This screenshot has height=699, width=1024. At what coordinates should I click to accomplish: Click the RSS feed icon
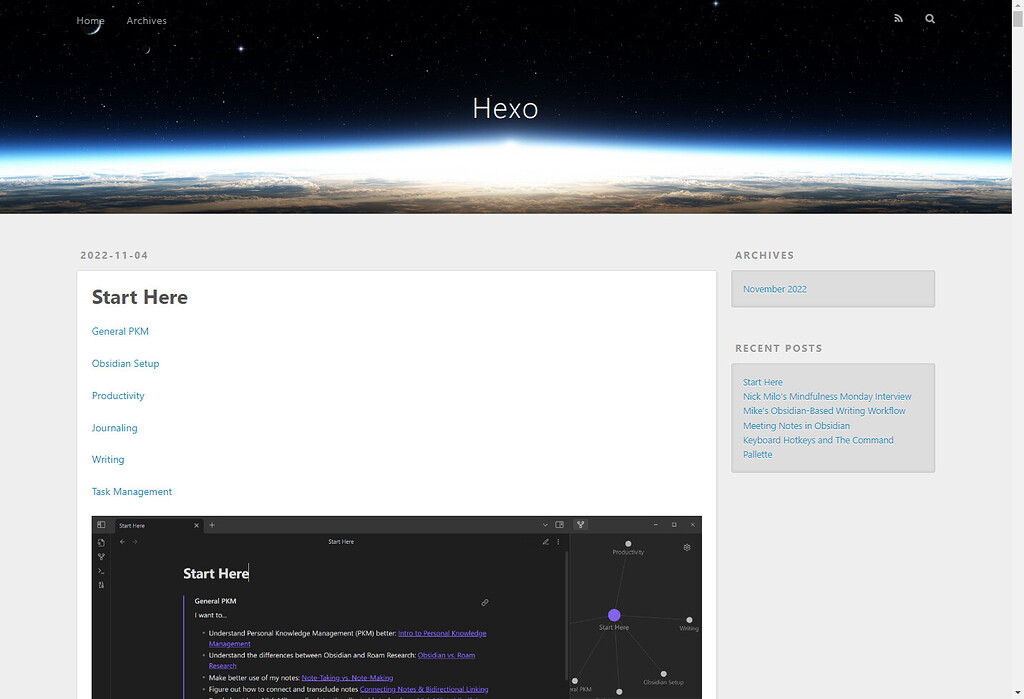tap(898, 19)
